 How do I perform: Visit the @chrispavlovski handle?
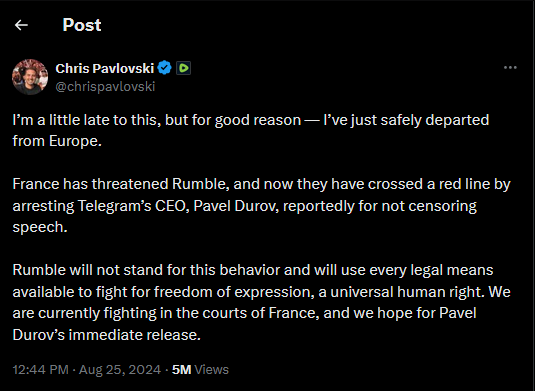[105, 87]
